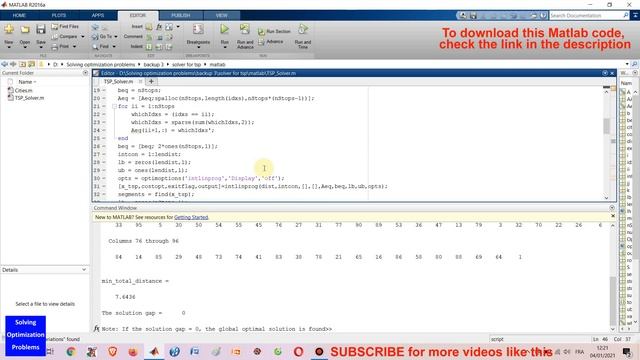Expand the Breakpoints dropdown arrow

(x=198, y=47)
